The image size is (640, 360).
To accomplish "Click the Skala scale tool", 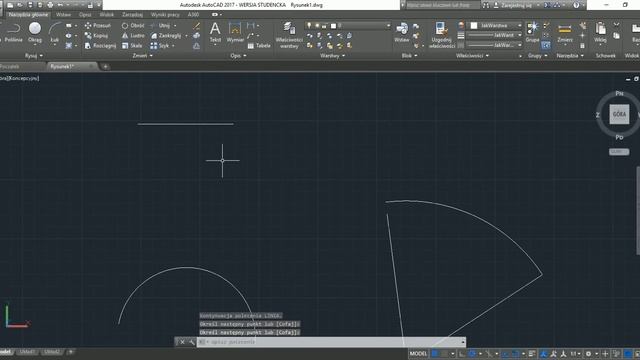I will pyautogui.click(x=132, y=46).
